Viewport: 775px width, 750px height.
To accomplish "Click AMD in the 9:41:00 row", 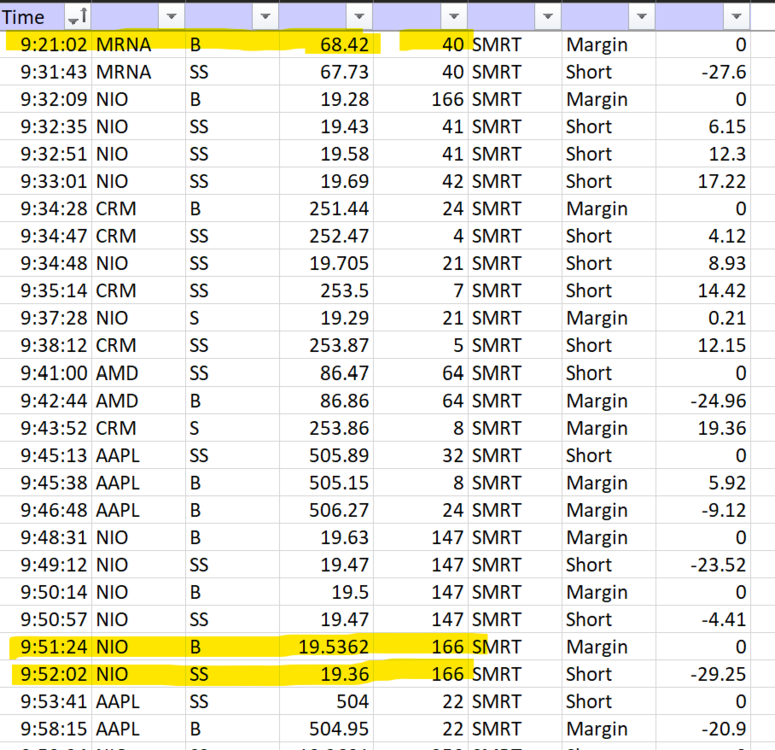I will tap(138, 373).
